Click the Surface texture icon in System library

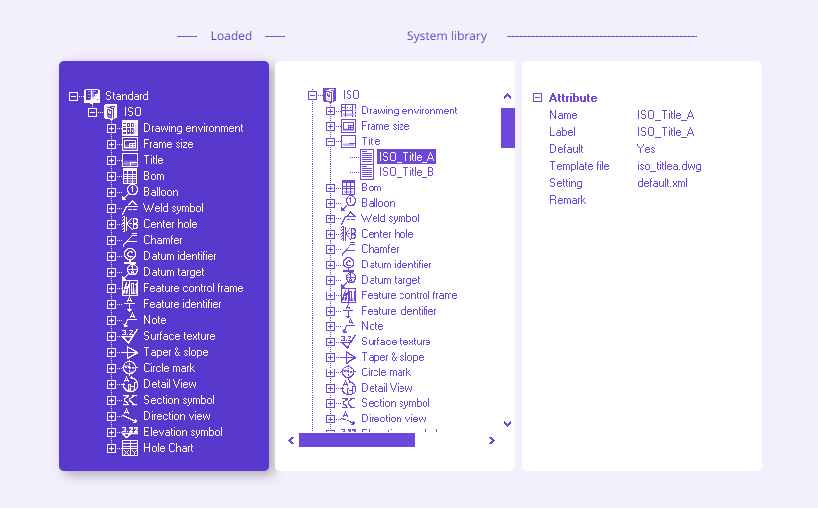(x=348, y=342)
